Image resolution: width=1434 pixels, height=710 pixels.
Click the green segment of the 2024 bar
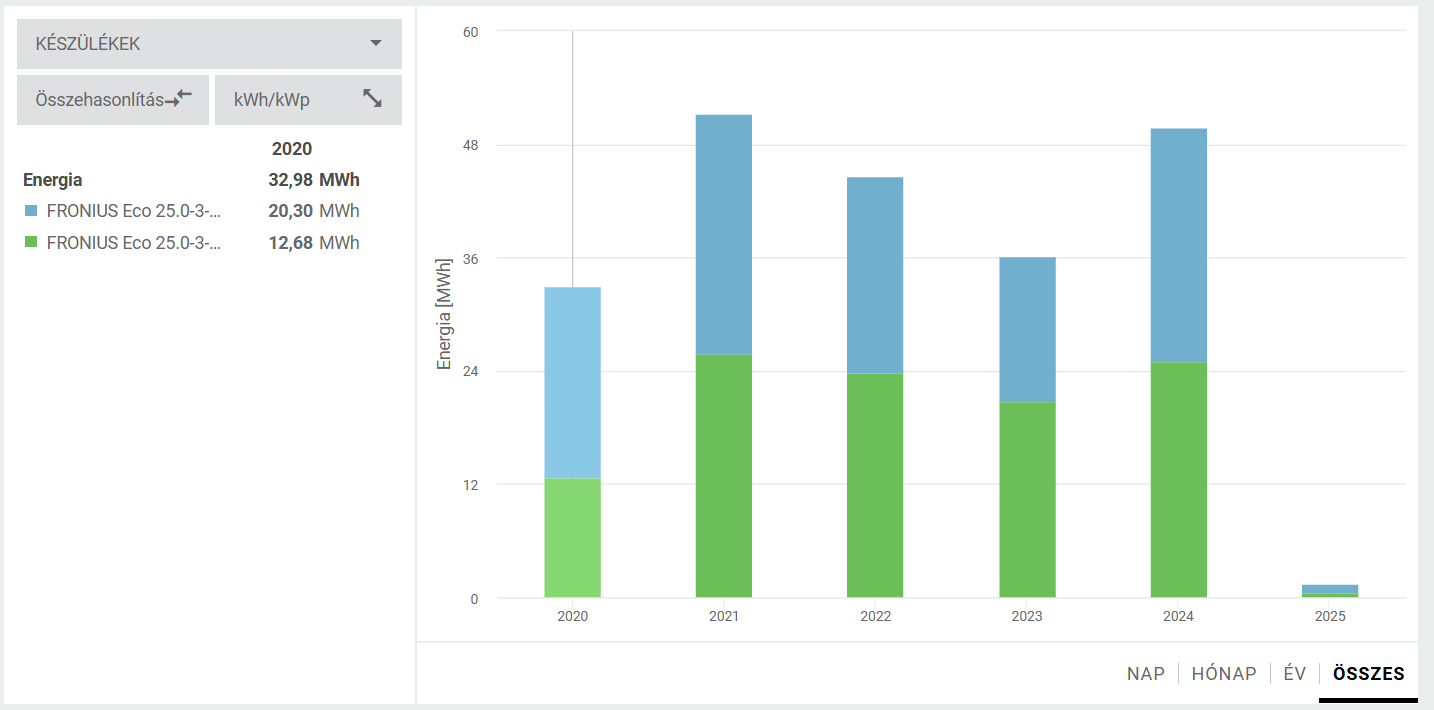point(1178,480)
